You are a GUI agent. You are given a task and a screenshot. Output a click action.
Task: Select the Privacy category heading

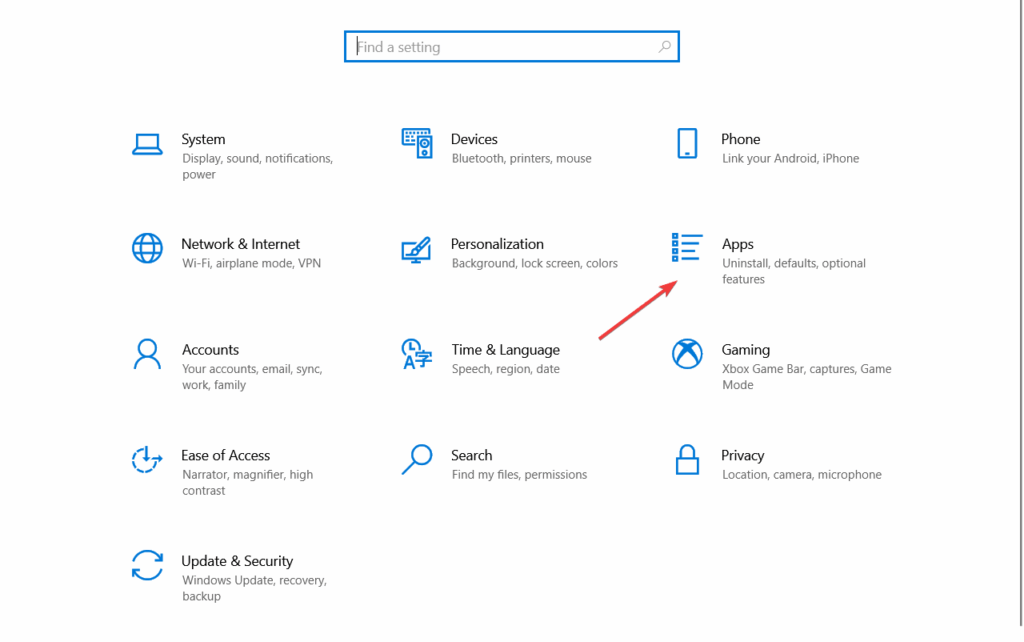click(x=743, y=455)
